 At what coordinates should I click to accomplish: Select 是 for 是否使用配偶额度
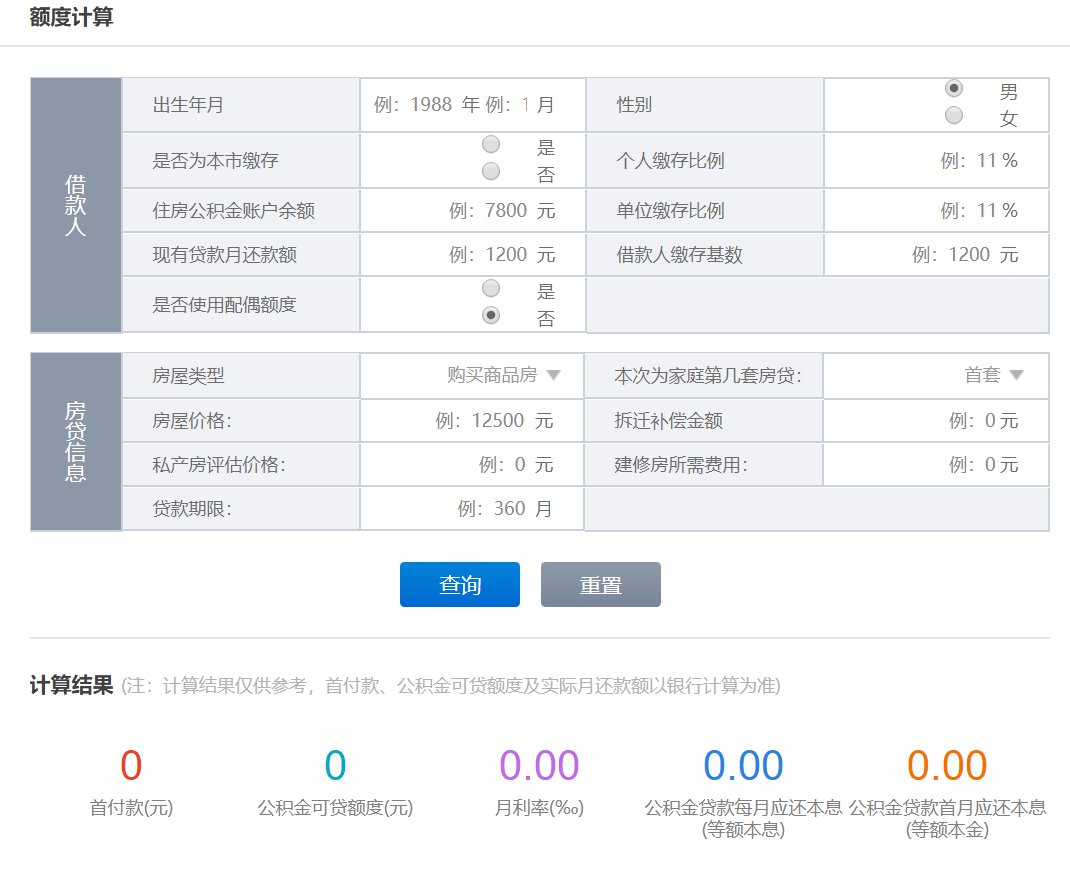tap(490, 289)
